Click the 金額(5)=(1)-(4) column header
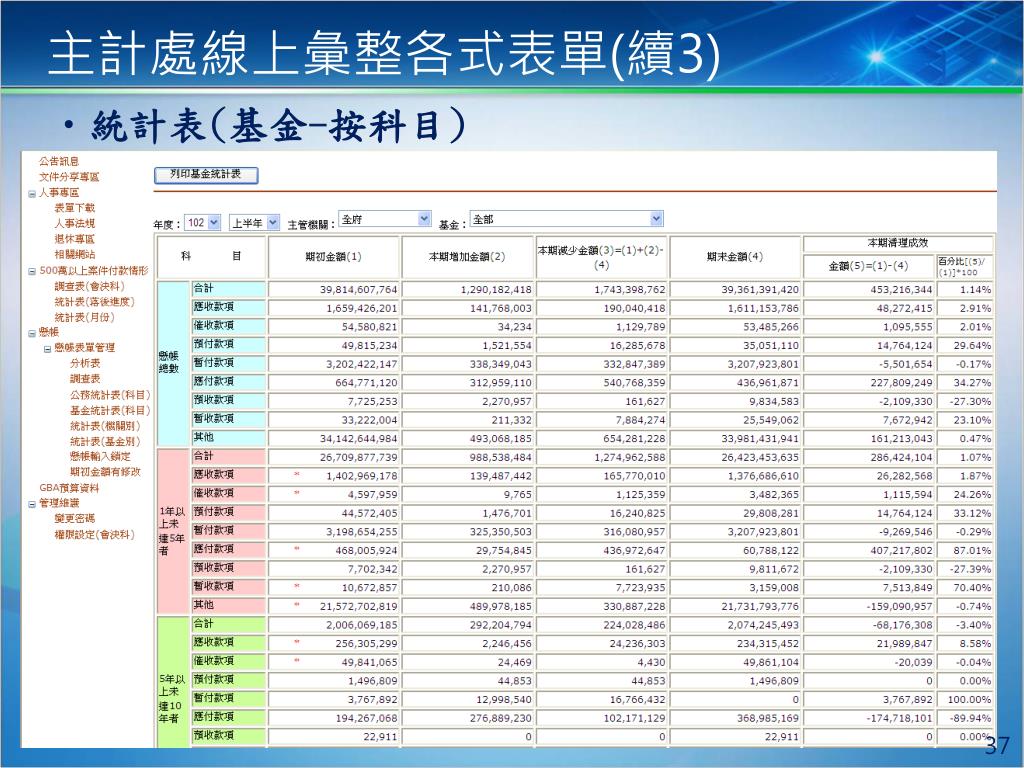The image size is (1024, 768). pyautogui.click(x=868, y=266)
